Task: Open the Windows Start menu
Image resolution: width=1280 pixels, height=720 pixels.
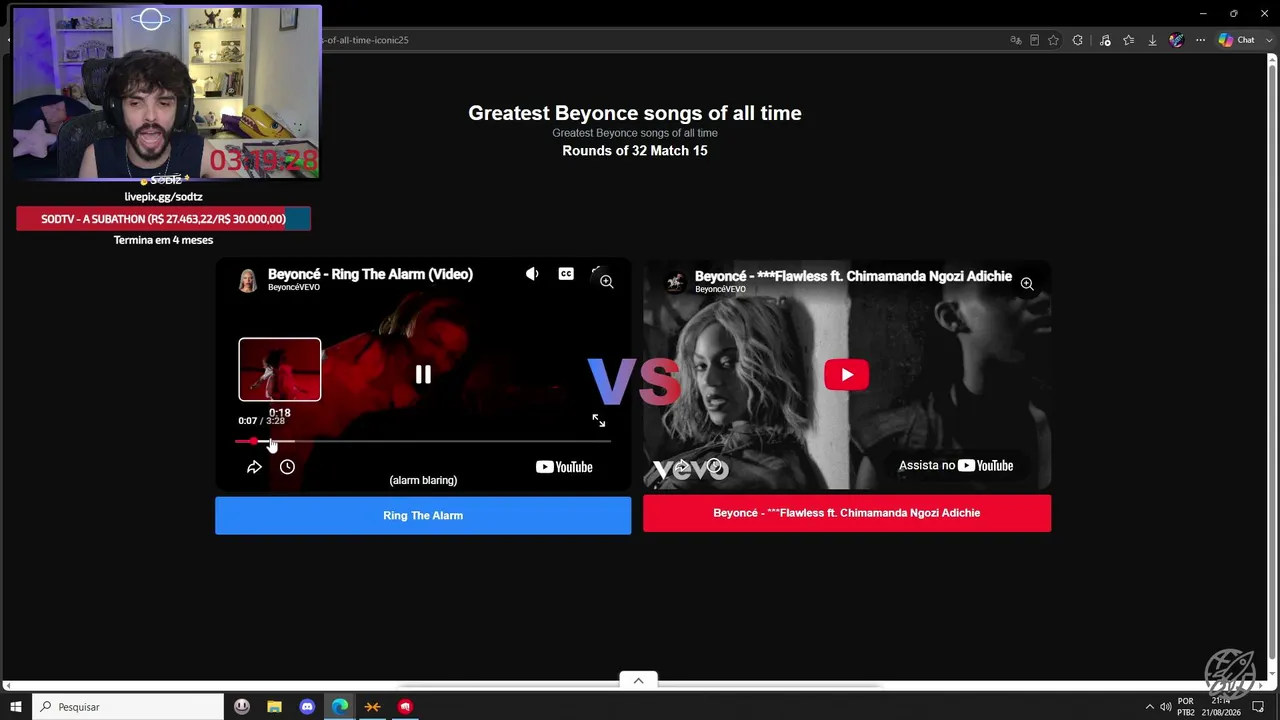Action: [16, 707]
